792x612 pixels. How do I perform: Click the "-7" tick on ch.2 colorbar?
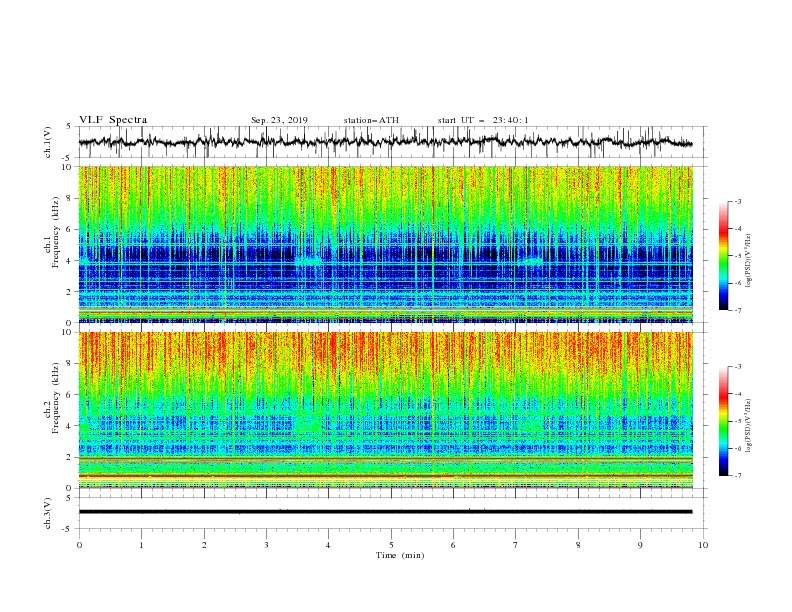tap(738, 476)
